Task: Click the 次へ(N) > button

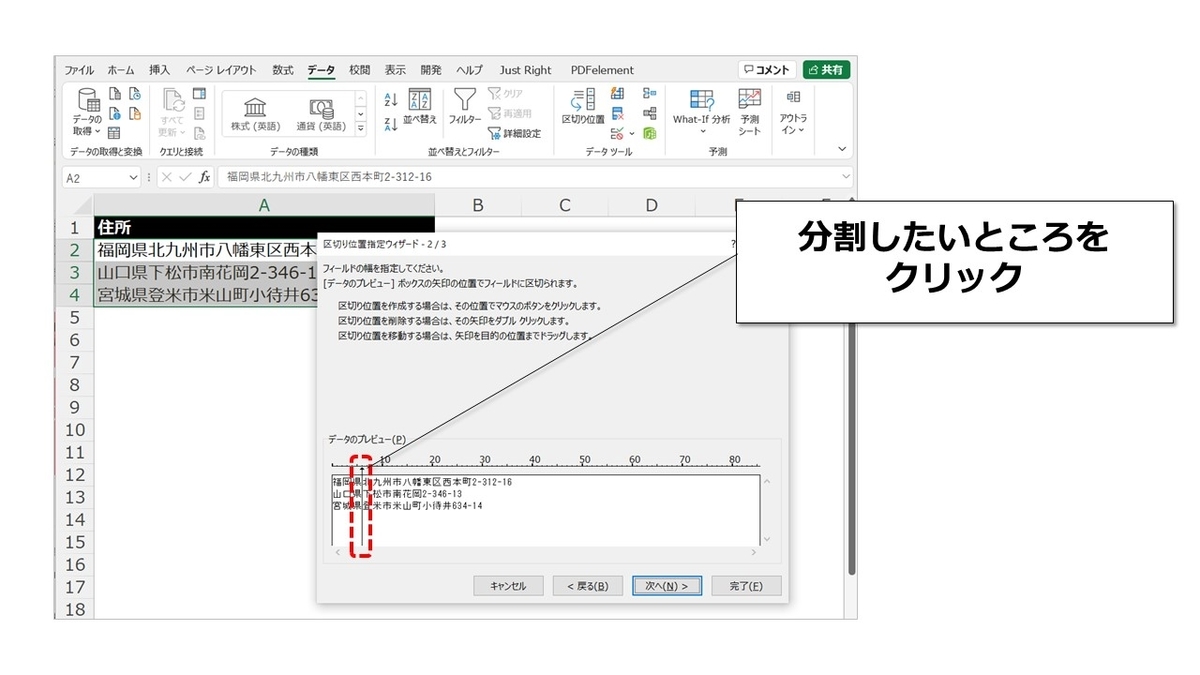Action: (667, 586)
